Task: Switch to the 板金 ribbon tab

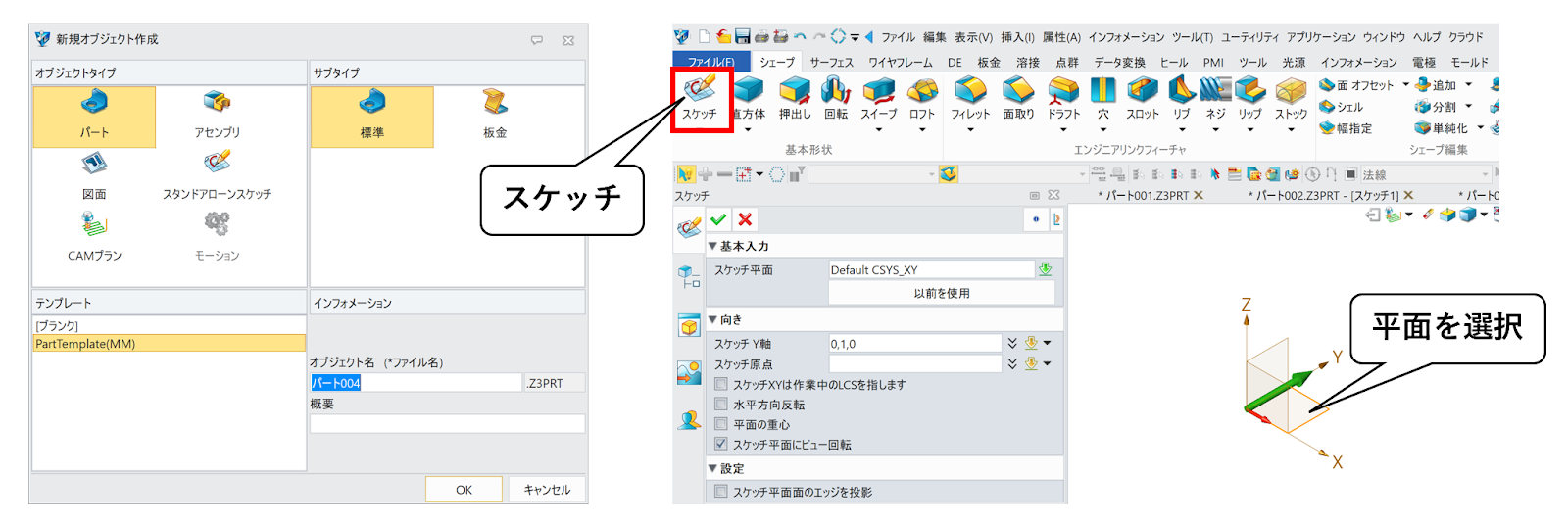Action: coord(989,62)
